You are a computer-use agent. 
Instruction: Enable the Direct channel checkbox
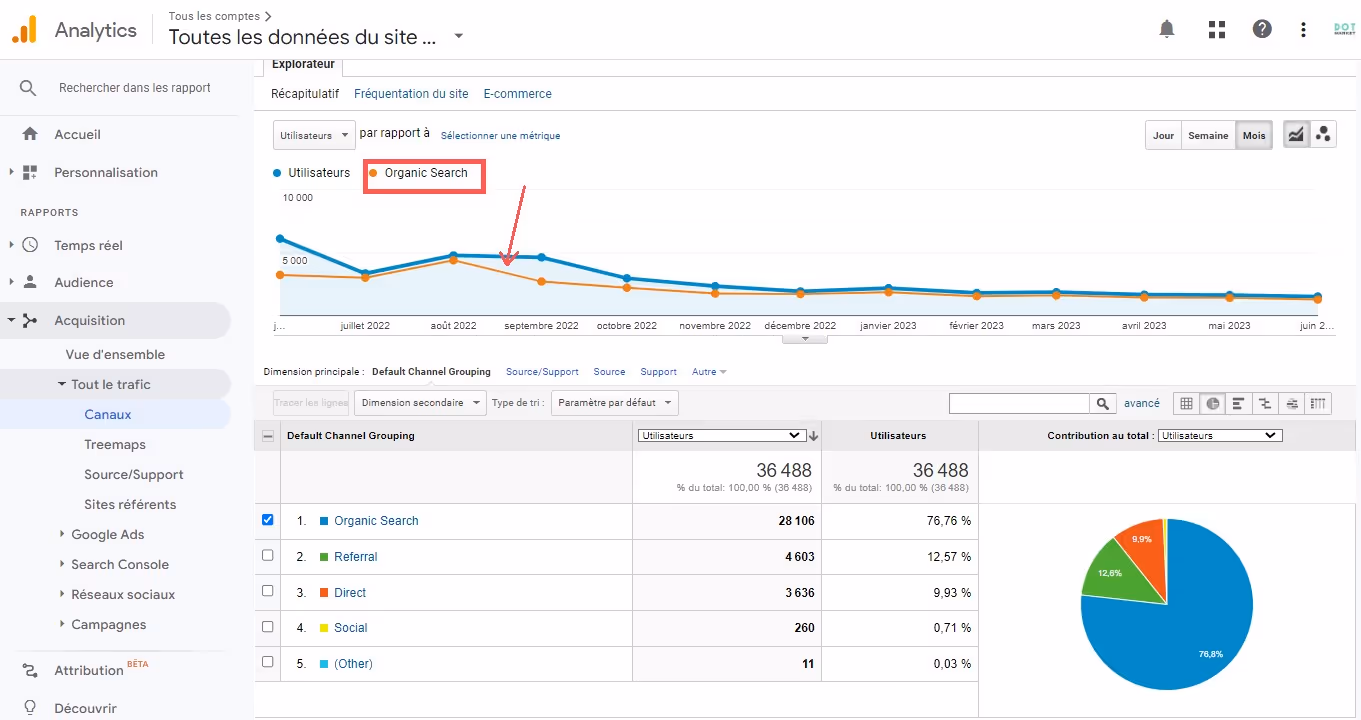(266, 592)
